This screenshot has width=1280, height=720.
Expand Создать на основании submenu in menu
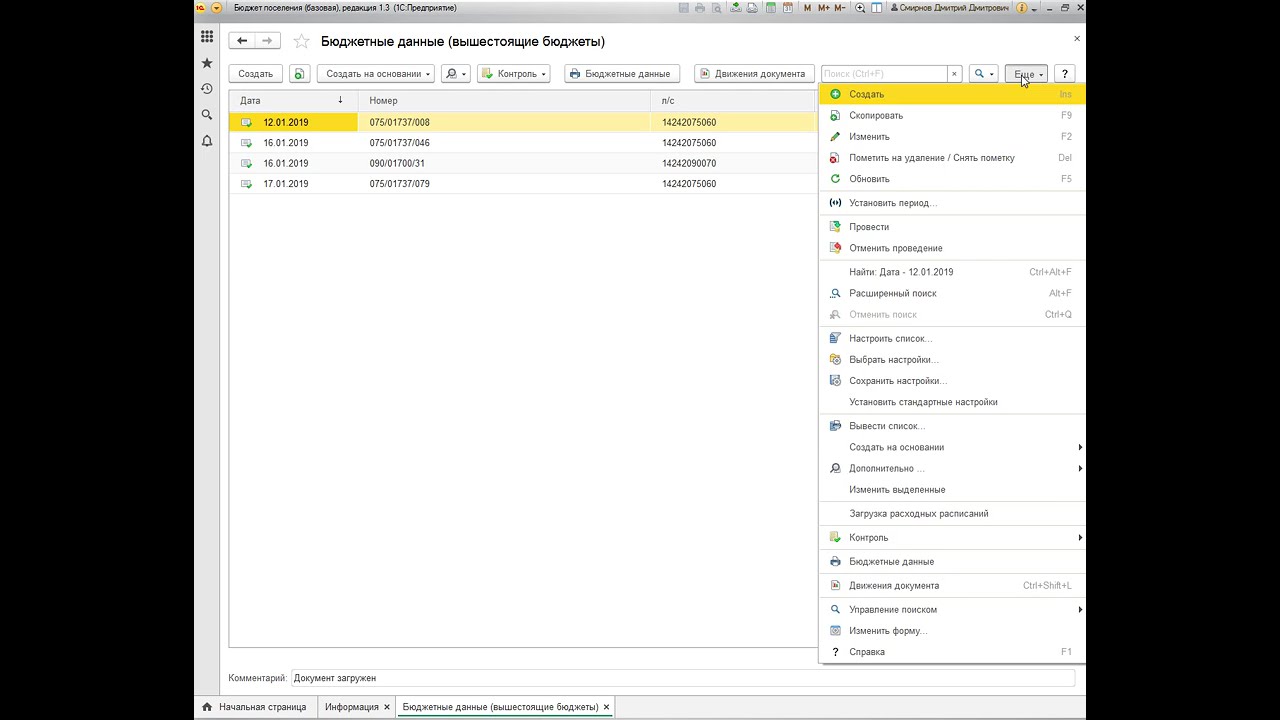tap(951, 447)
